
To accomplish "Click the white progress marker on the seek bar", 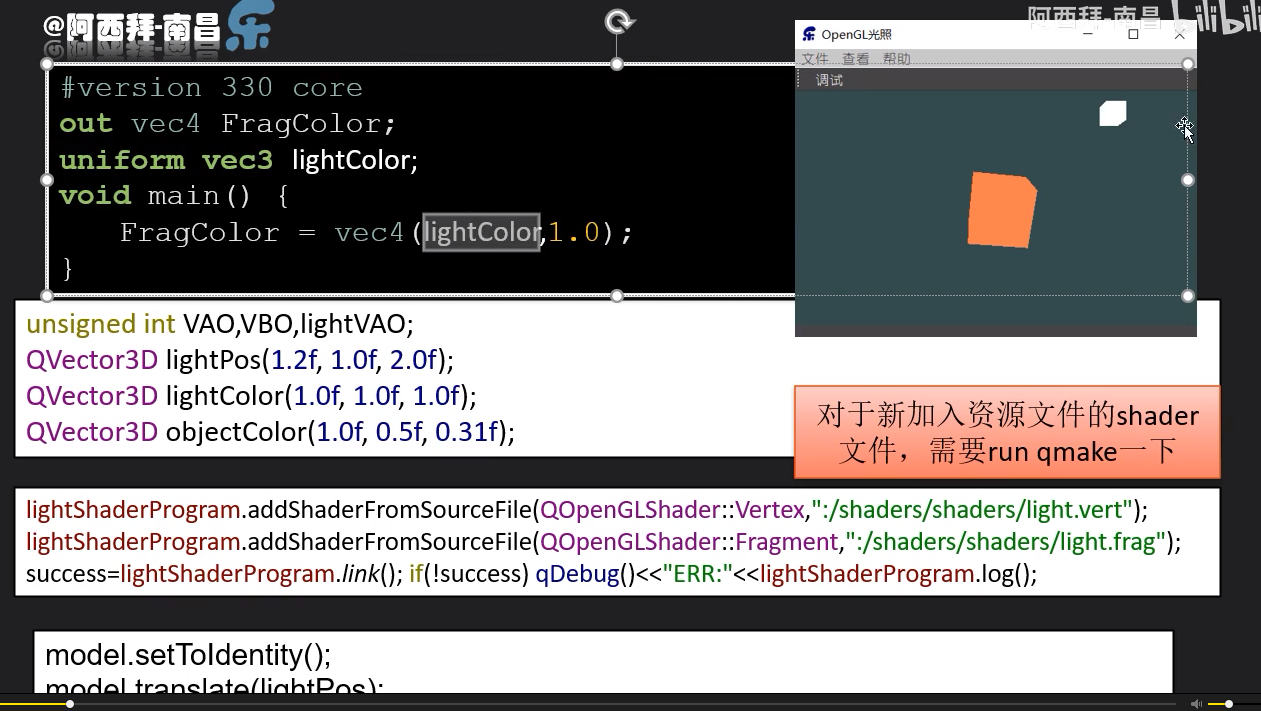I will point(70,703).
